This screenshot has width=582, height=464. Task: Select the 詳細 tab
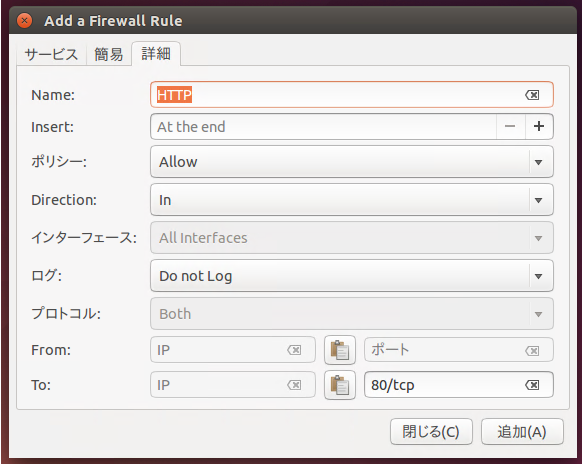[x=156, y=54]
